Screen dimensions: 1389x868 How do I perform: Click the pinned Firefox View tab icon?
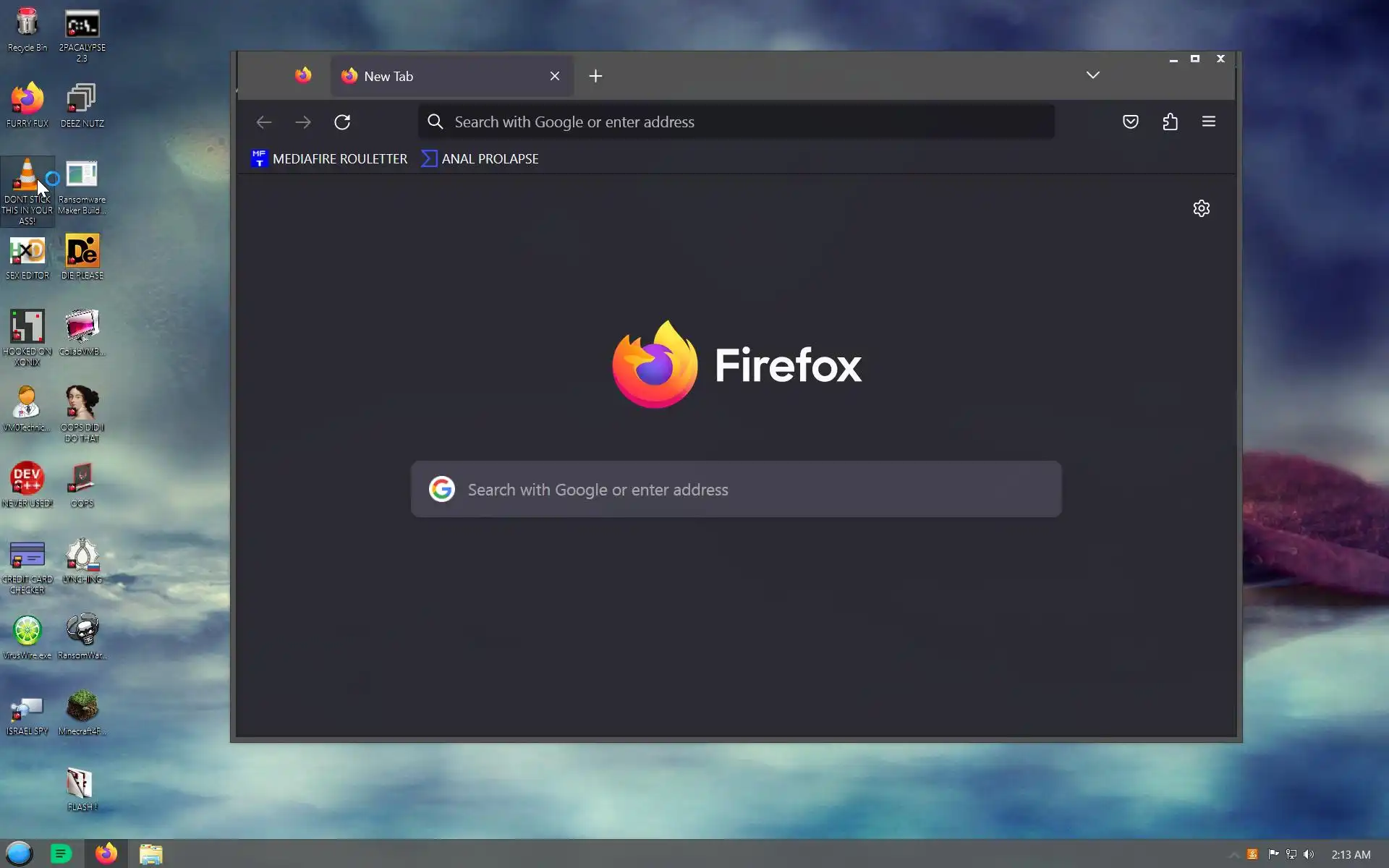tap(303, 76)
